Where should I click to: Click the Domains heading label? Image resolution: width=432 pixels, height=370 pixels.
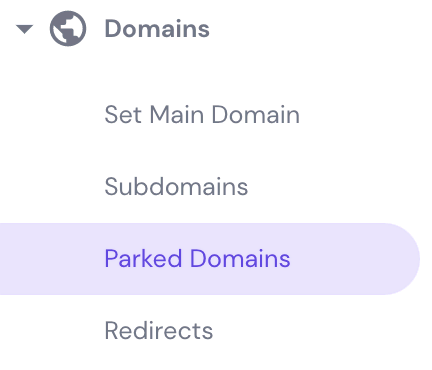coord(157,29)
